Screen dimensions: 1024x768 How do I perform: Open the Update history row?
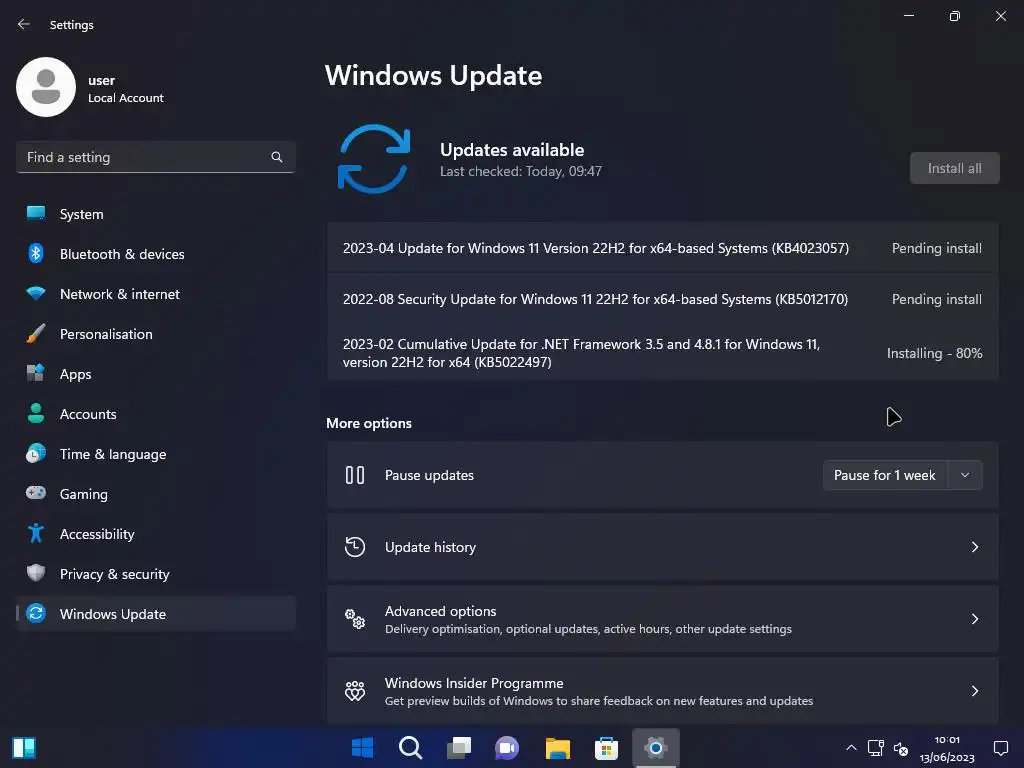click(663, 547)
